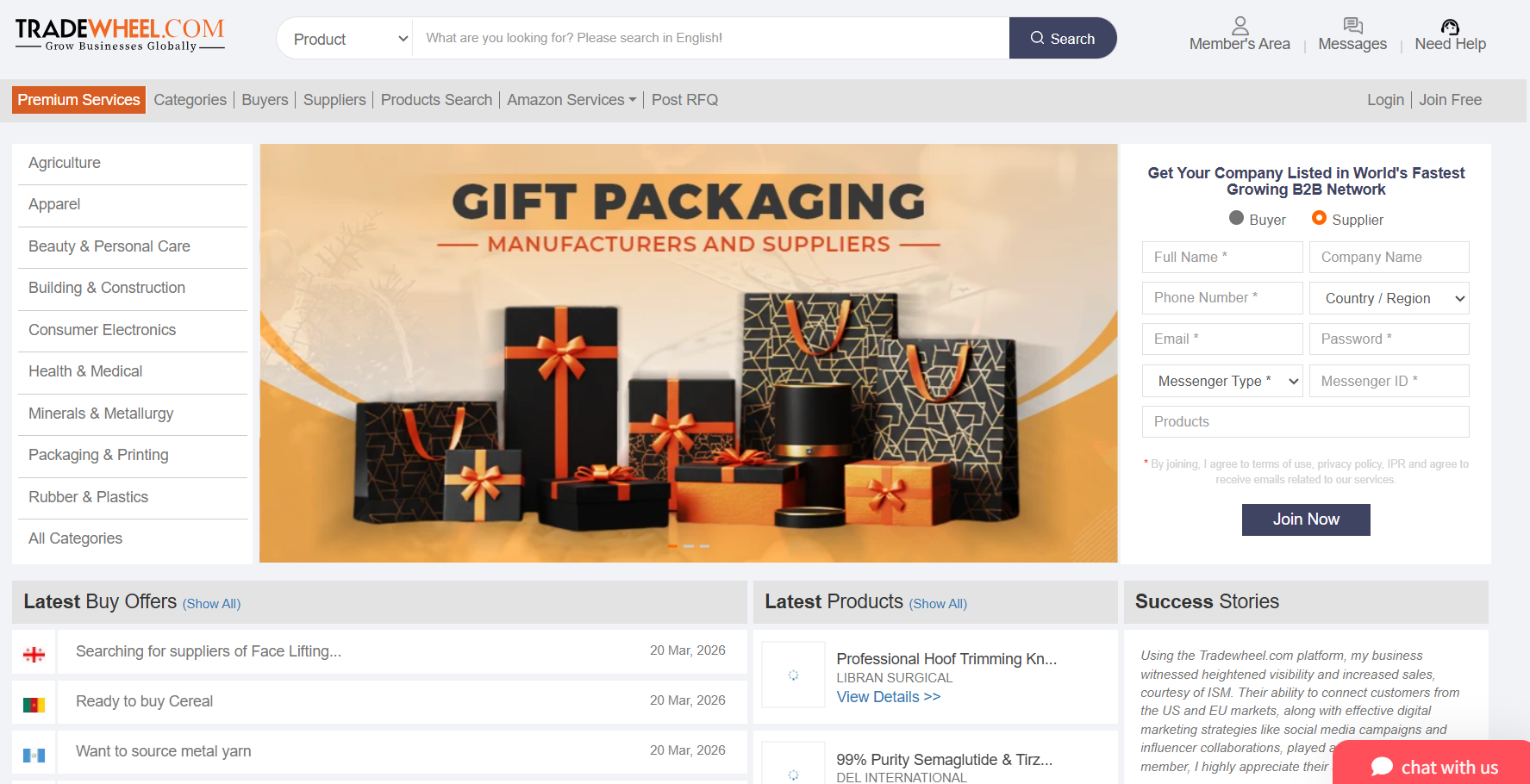The height and width of the screenshot is (784, 1530).
Task: Open the Messenger Type dropdown
Action: click(x=1222, y=381)
